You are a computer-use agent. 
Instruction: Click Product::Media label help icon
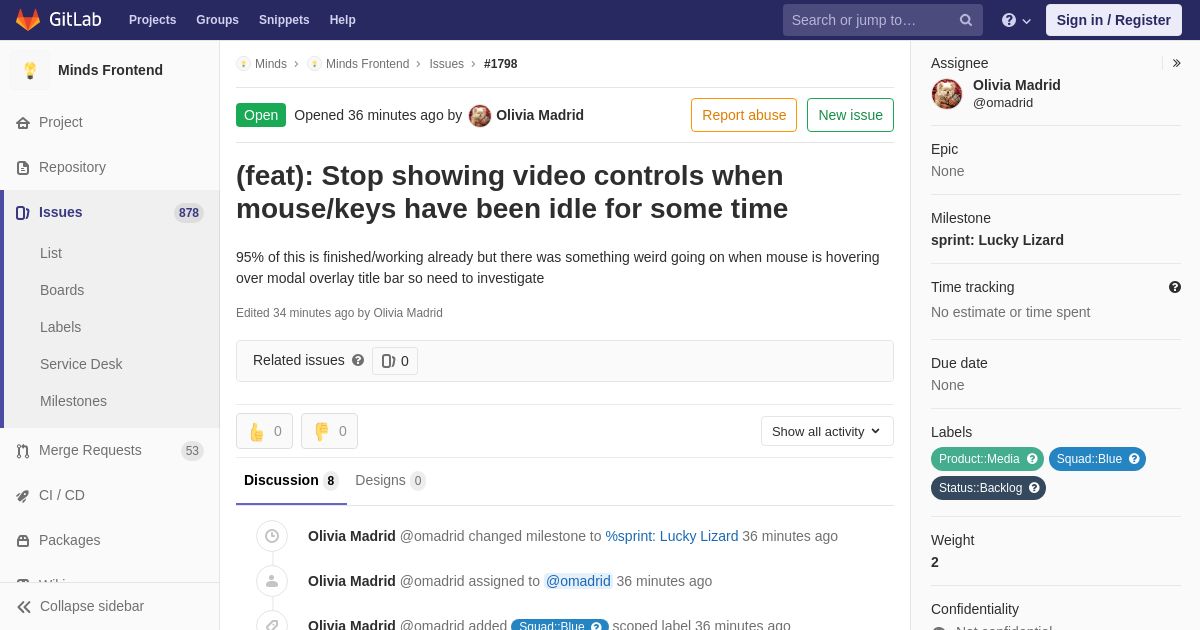click(1032, 459)
